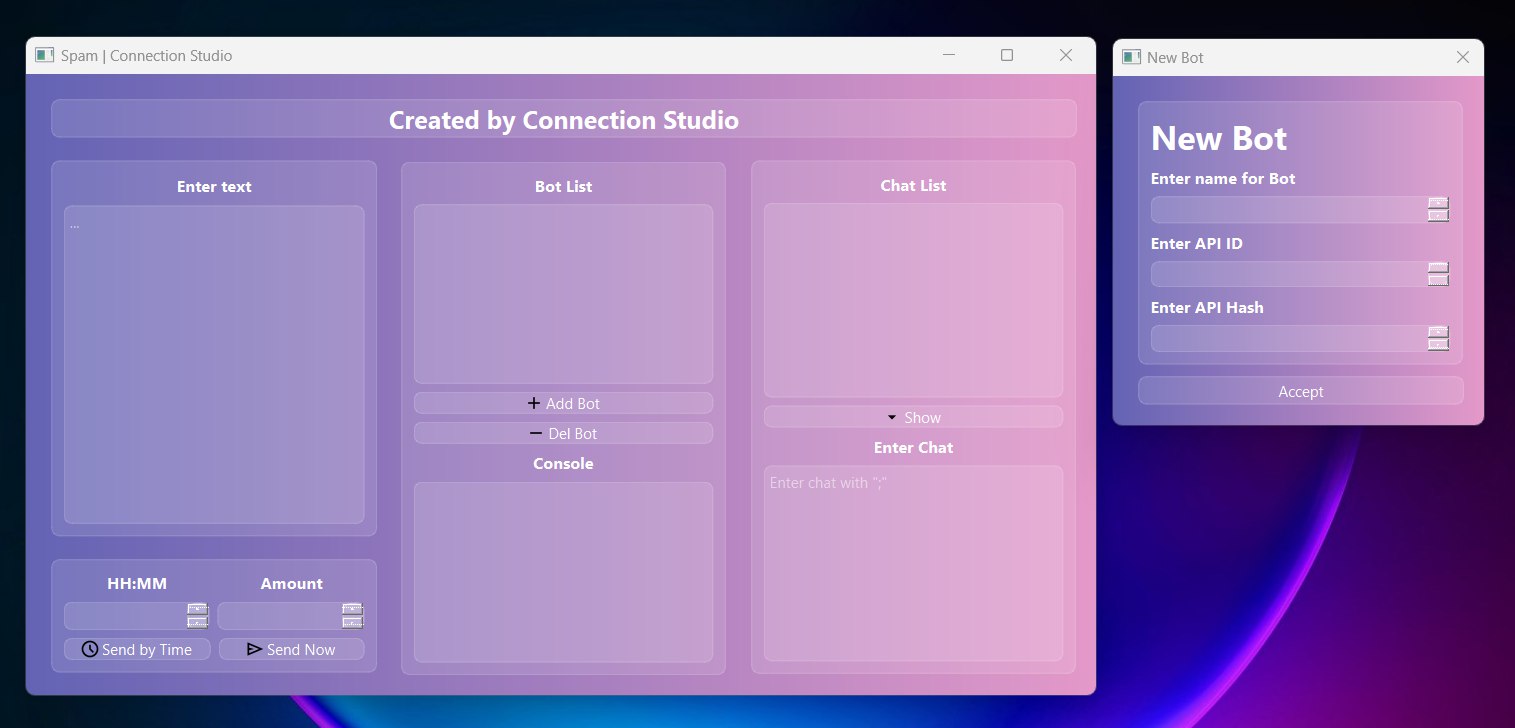Click down arrow in the bot name field
1515x728 pixels.
pos(1438,215)
